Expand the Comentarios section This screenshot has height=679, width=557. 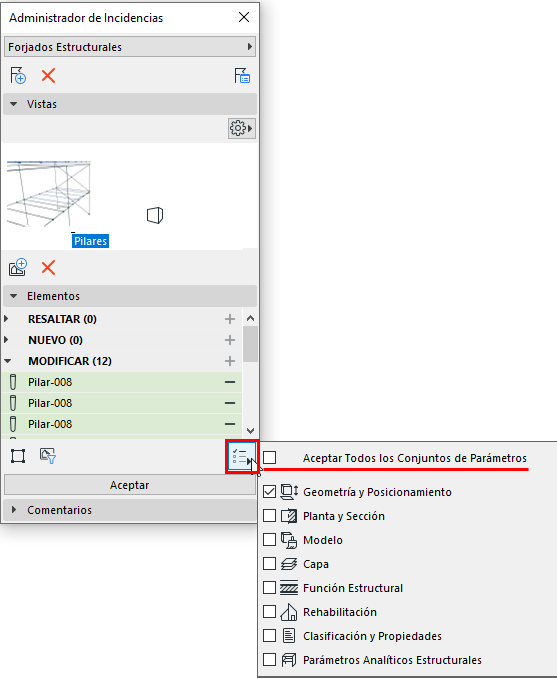13,510
